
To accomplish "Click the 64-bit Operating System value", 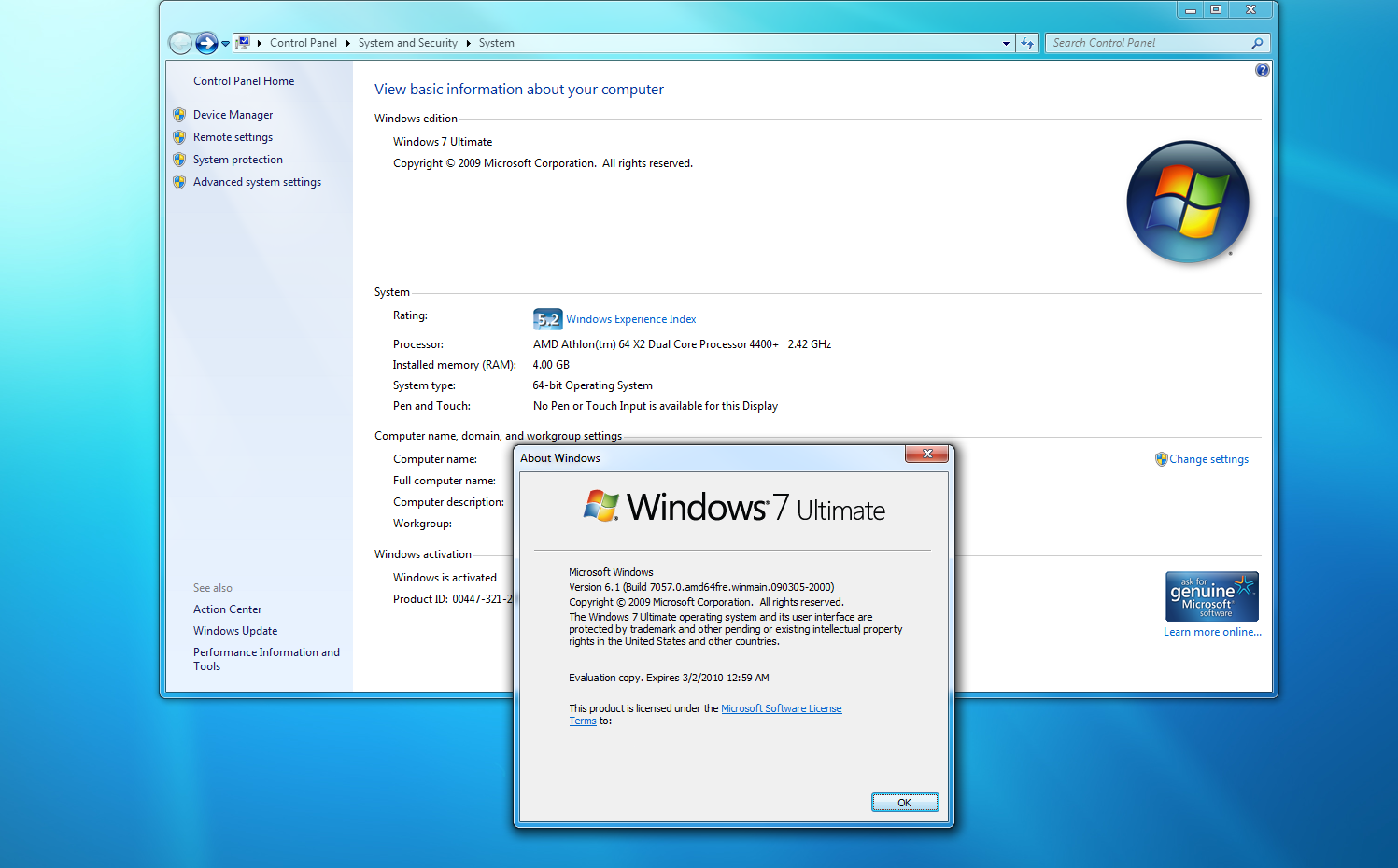I will [x=592, y=385].
